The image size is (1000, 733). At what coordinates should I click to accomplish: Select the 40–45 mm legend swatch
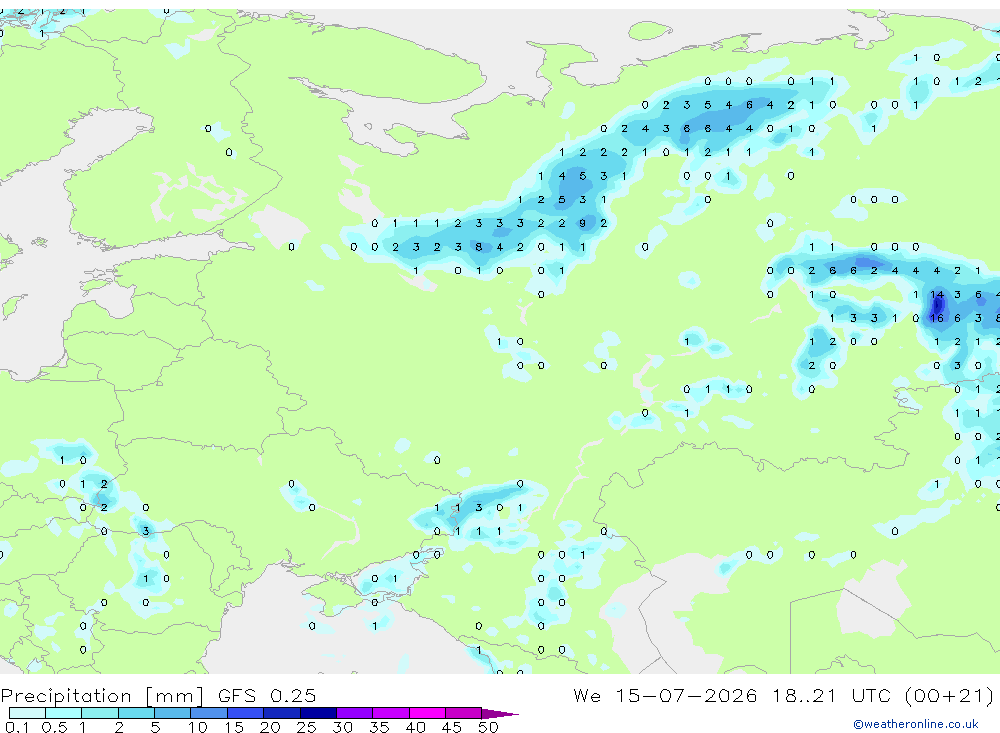pos(427,713)
